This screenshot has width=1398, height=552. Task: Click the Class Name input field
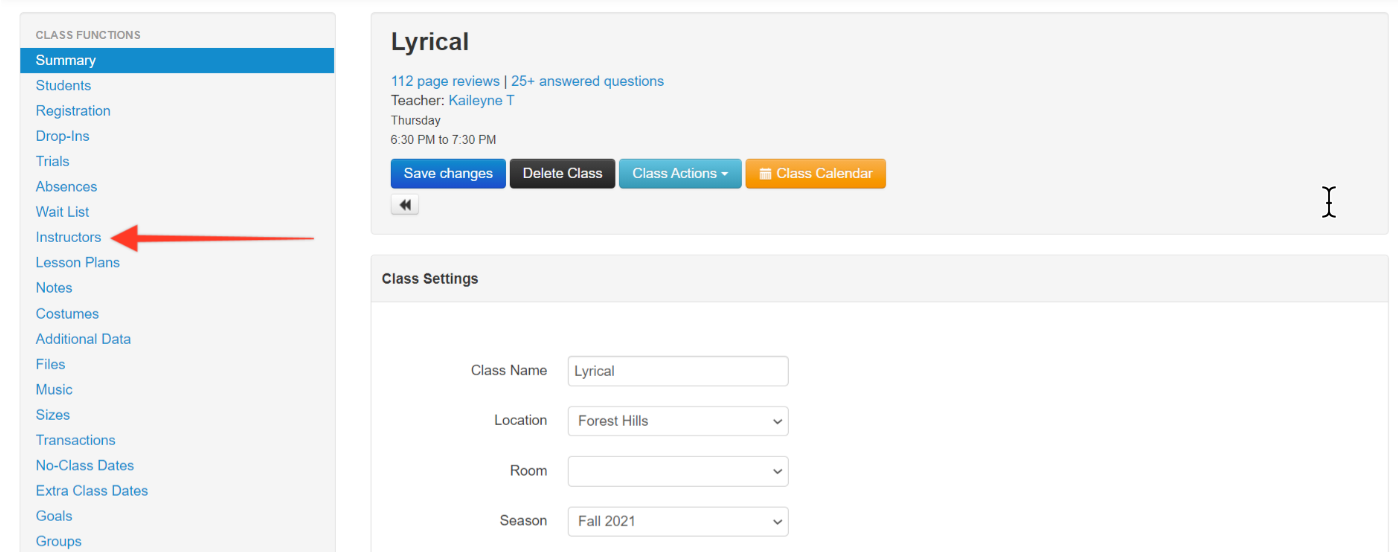click(x=678, y=371)
